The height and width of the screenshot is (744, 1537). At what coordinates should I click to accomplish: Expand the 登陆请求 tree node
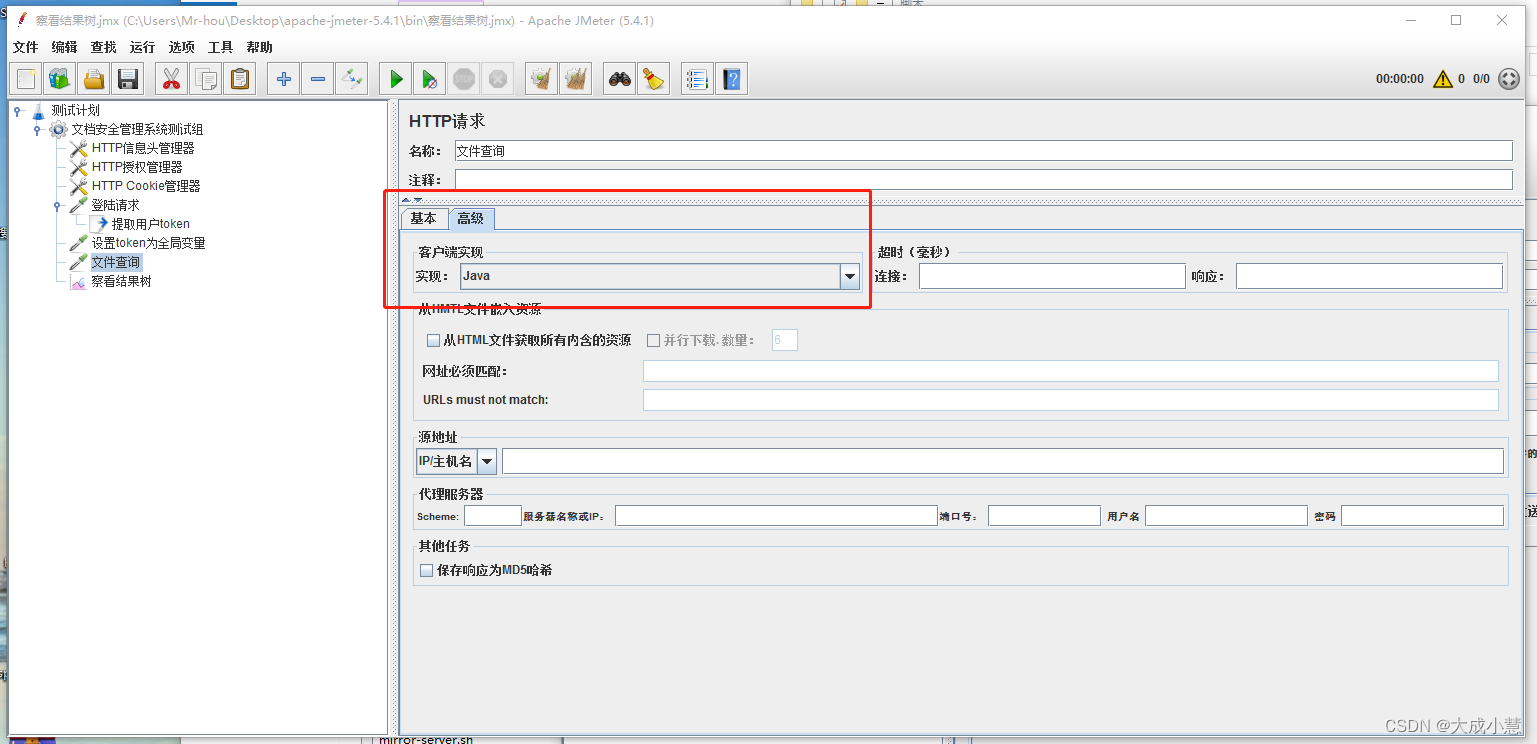coord(57,204)
